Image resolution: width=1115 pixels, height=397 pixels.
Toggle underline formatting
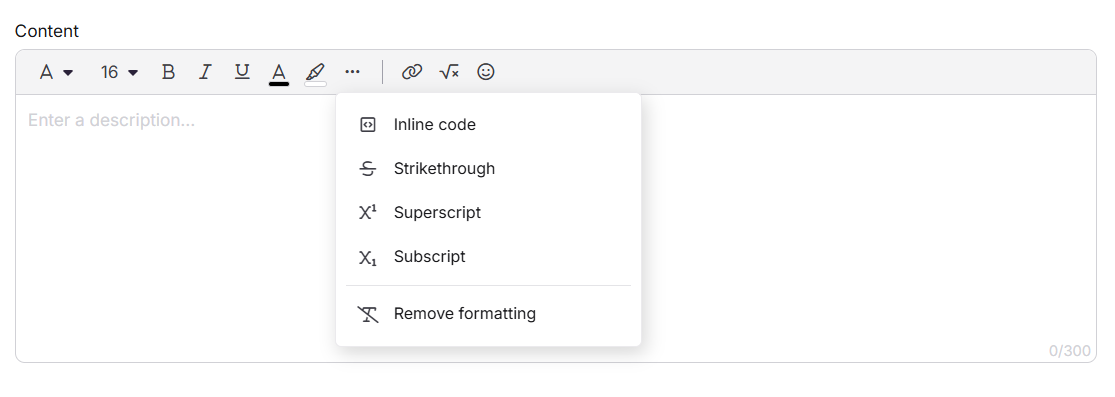(x=242, y=72)
